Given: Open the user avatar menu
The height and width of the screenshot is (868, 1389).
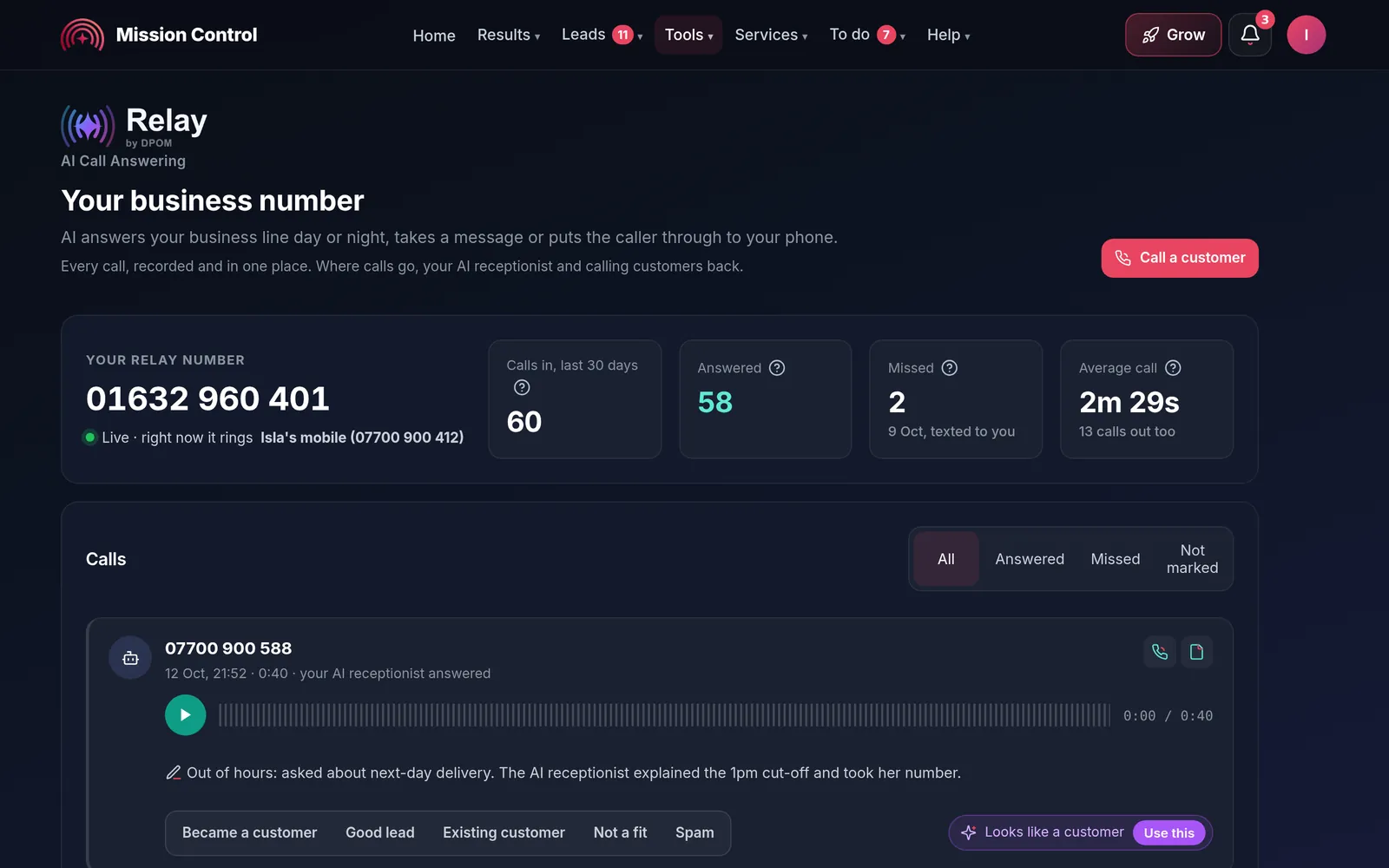Looking at the screenshot, I should point(1306,35).
